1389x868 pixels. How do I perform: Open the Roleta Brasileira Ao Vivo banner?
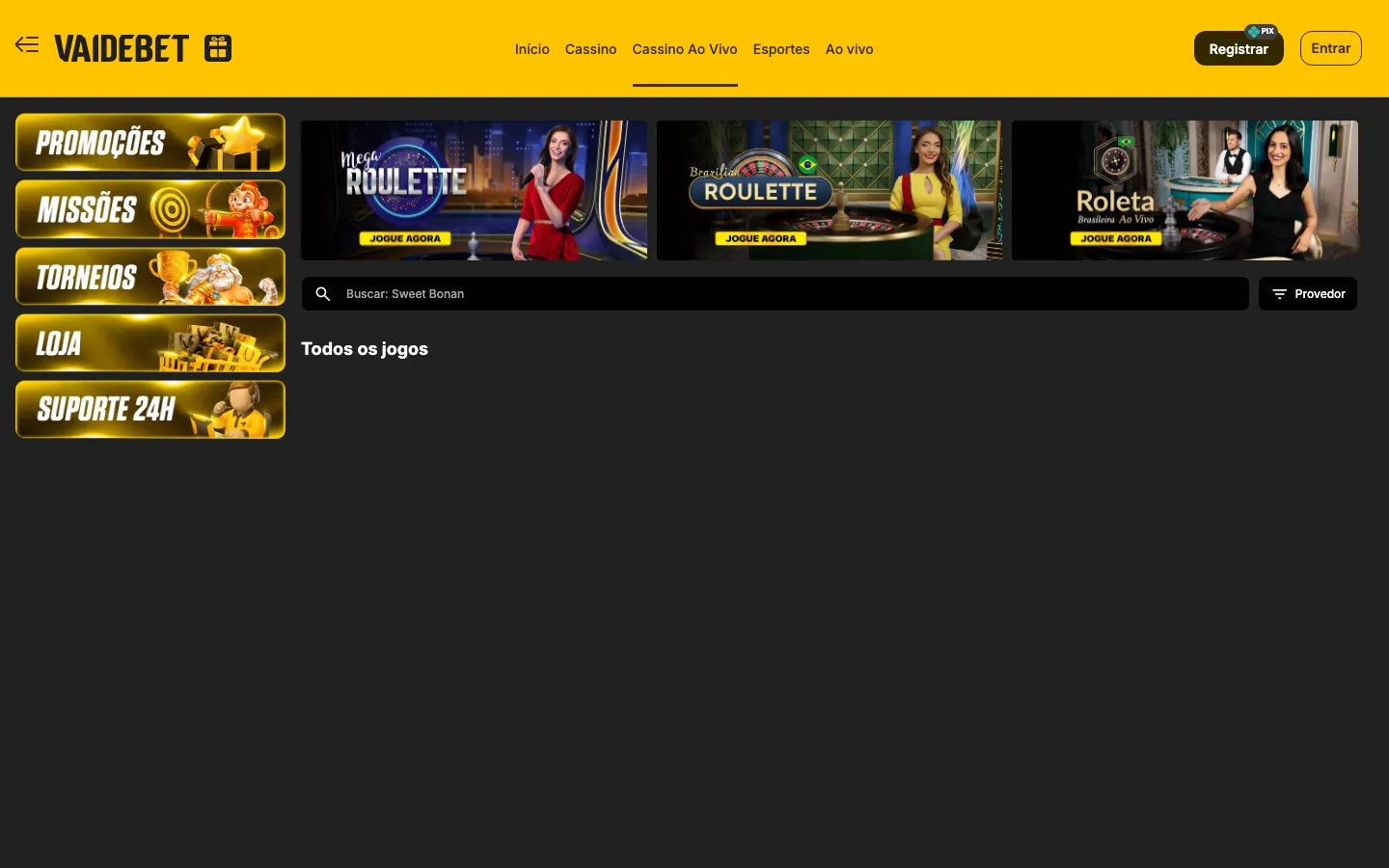pos(1185,190)
